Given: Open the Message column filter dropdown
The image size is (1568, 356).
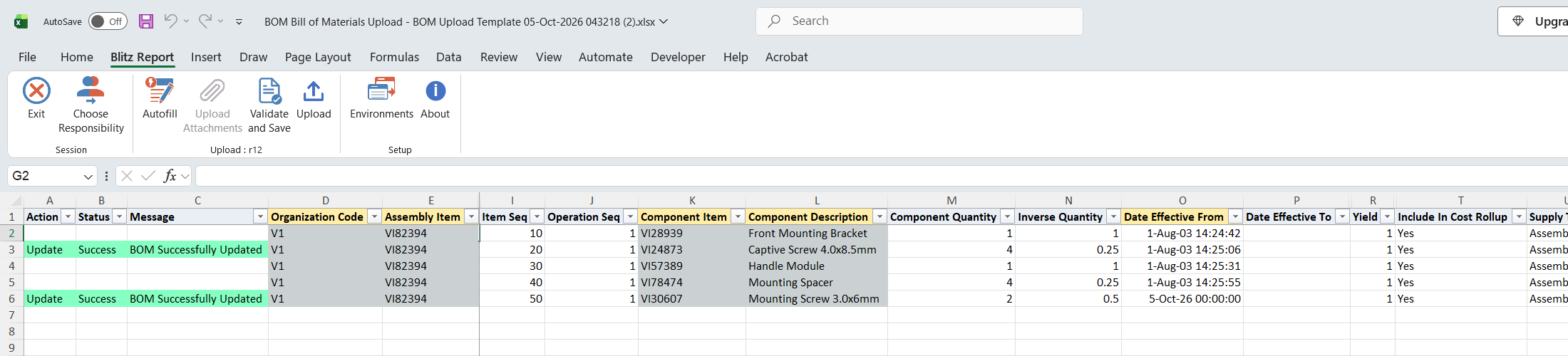Looking at the screenshot, I should click(260, 216).
